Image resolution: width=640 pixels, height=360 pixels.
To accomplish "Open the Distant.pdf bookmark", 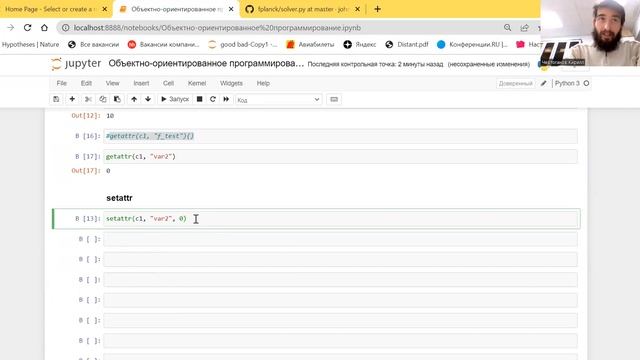I will click(407, 44).
